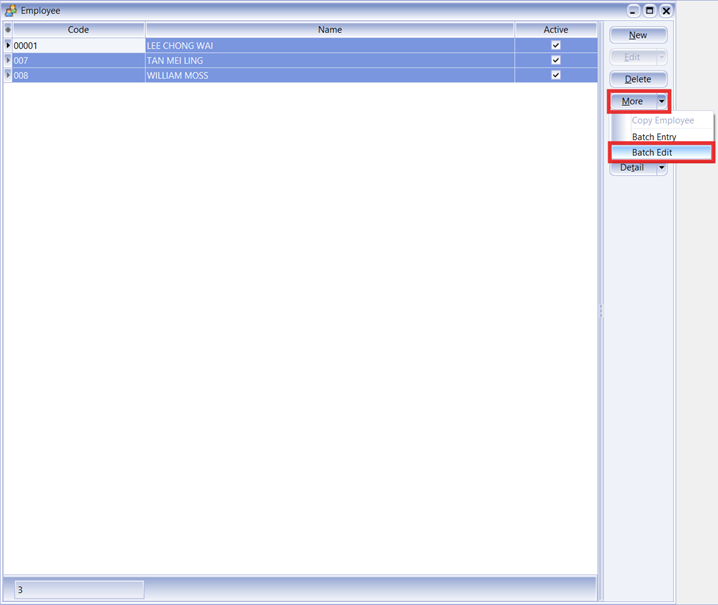Click the grid column selector icon
This screenshot has width=718, height=605.
pyautogui.click(x=8, y=30)
